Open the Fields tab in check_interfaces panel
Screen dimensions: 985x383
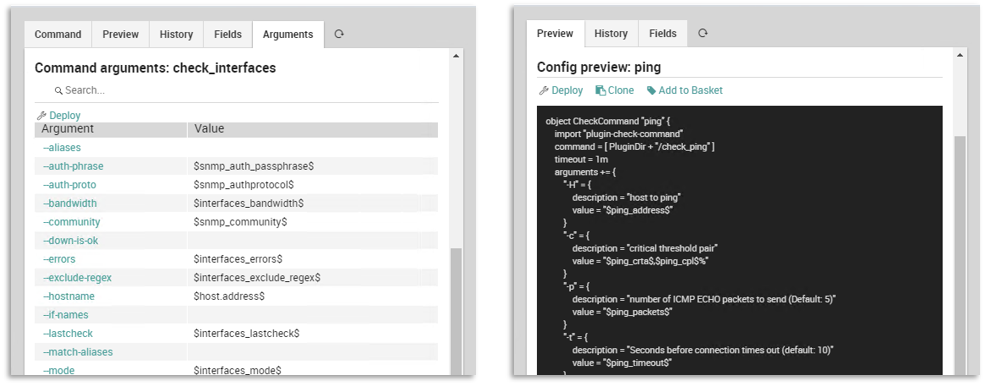click(227, 35)
